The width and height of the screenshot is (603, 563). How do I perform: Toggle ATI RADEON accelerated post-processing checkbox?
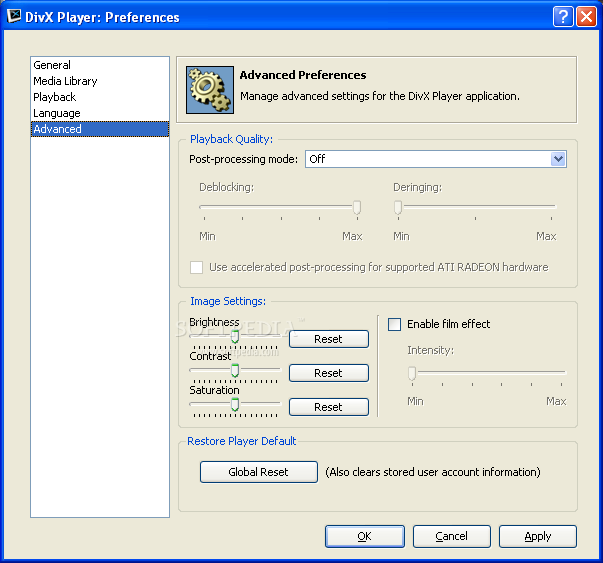point(197,267)
